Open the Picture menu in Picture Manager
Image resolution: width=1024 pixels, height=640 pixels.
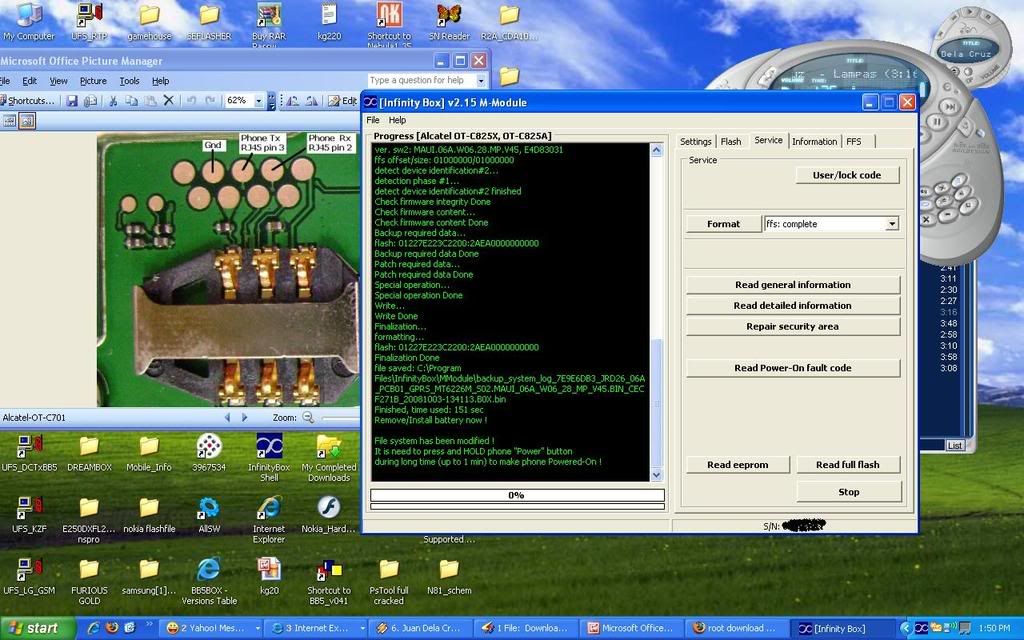93,81
